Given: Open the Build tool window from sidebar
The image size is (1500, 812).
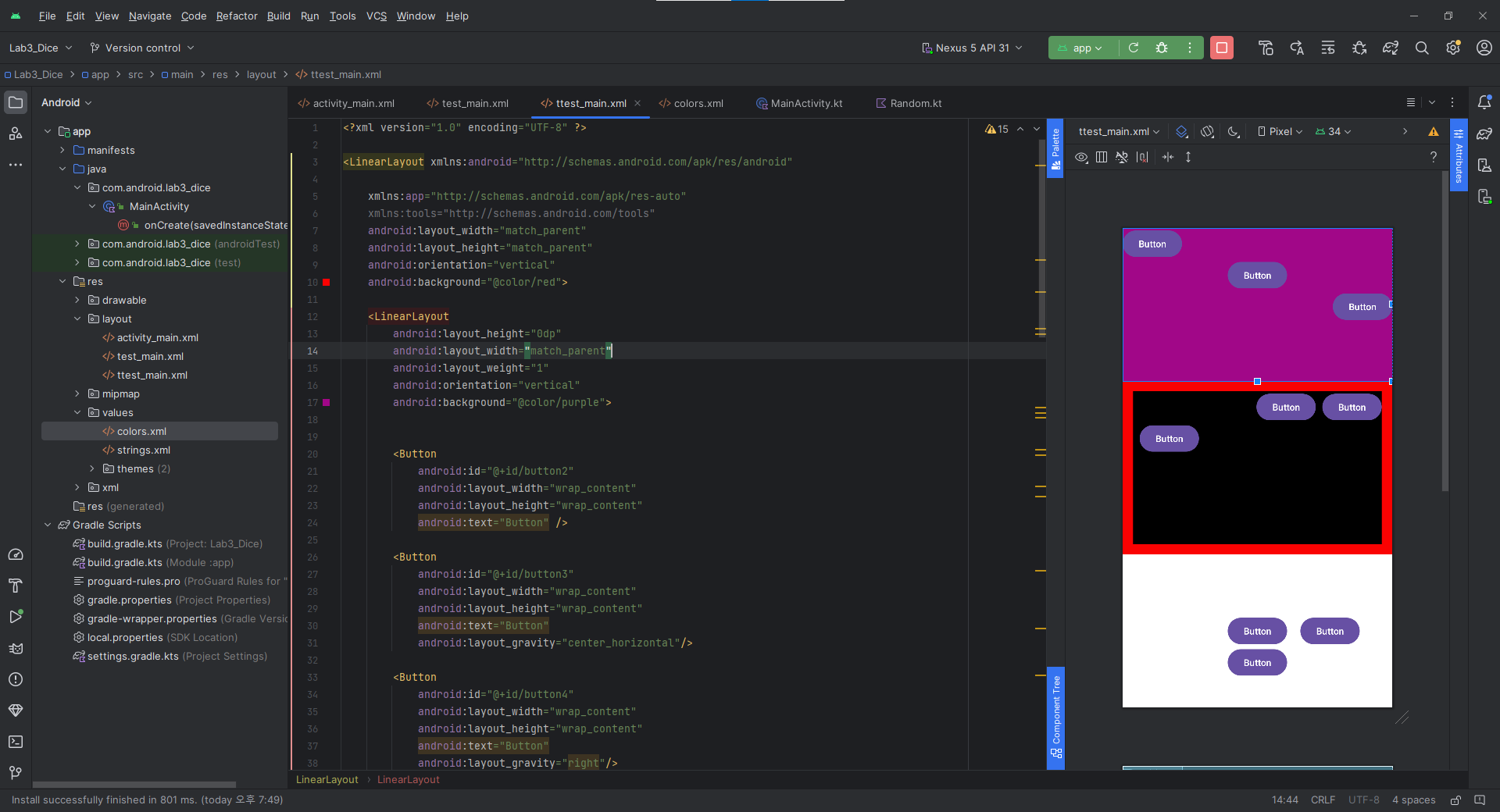Looking at the screenshot, I should coord(16,586).
